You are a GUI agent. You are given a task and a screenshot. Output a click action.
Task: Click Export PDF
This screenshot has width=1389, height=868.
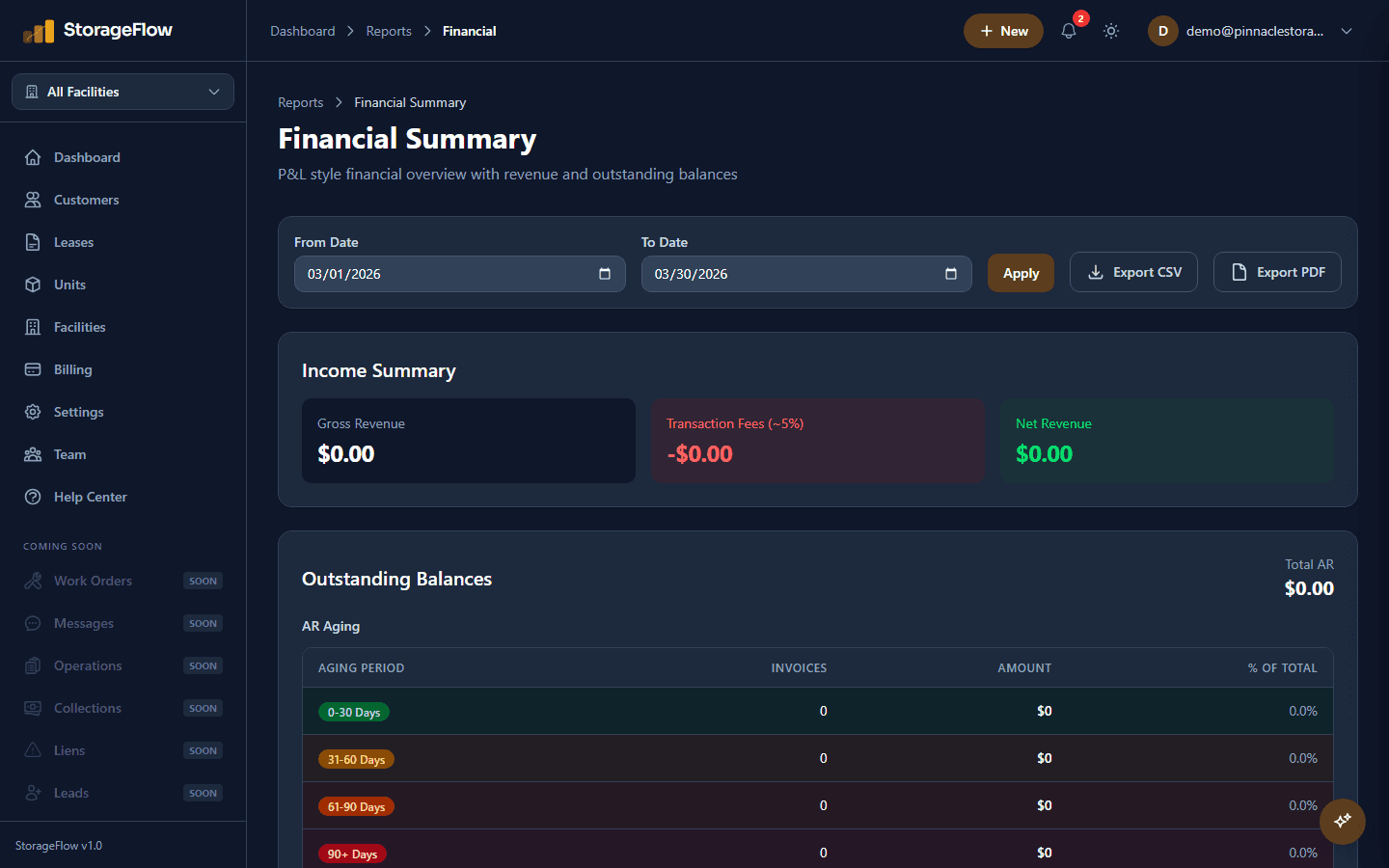1277,272
